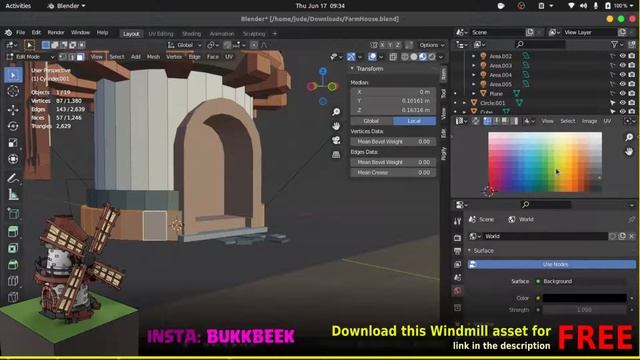Click the viewport pan hand icon
The height and width of the screenshot is (360, 640).
pyautogui.click(x=336, y=126)
